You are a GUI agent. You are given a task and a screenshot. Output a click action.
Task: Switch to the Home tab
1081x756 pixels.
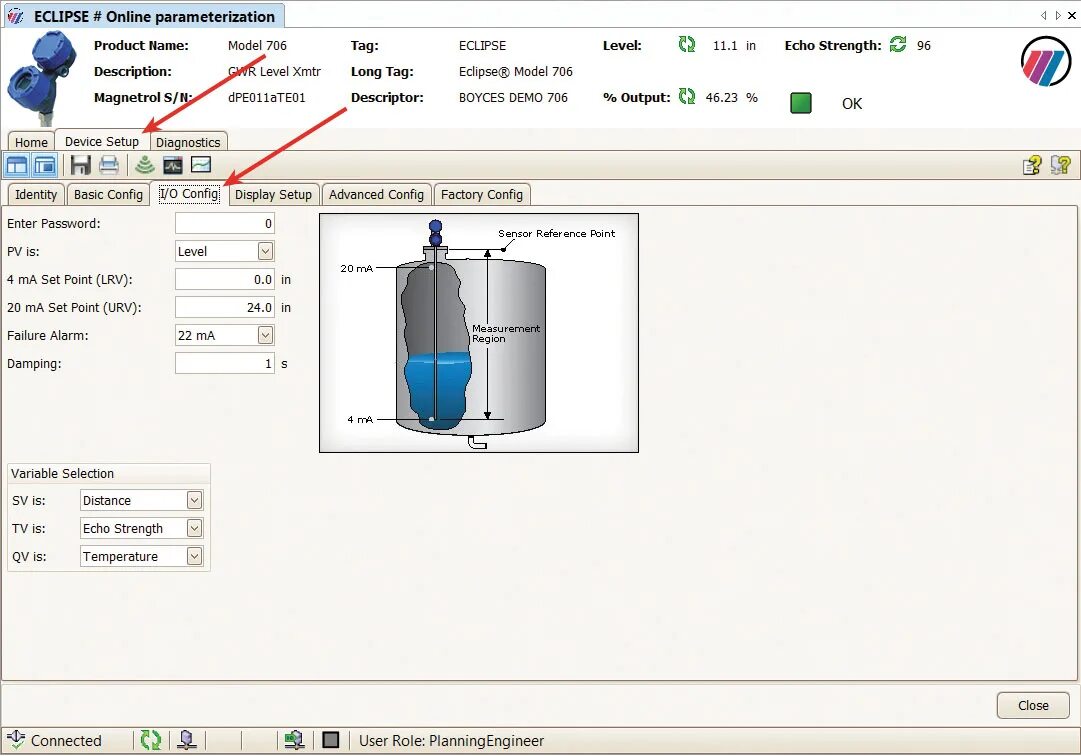[x=31, y=142]
